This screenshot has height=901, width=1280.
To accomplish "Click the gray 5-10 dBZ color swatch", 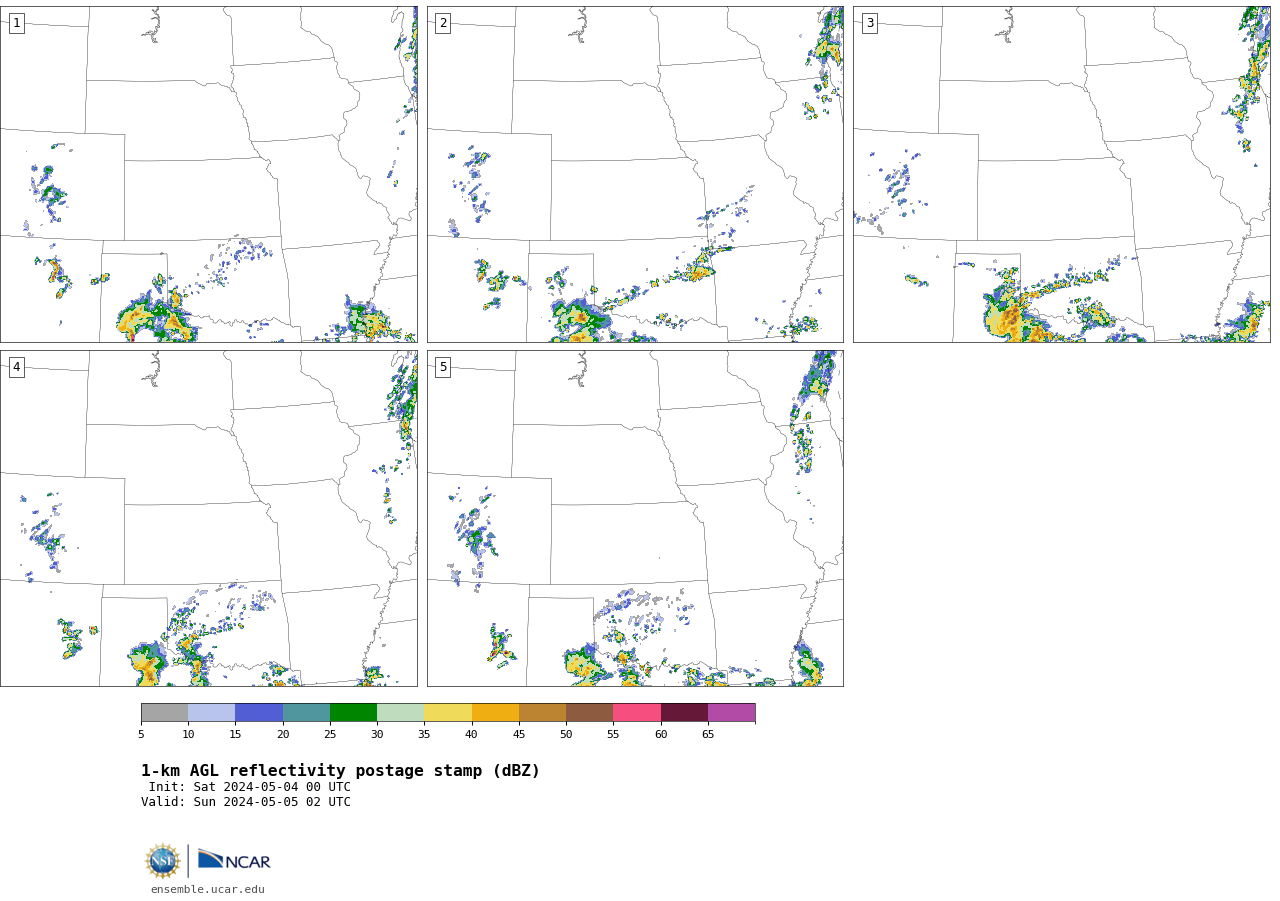I will [164, 713].
